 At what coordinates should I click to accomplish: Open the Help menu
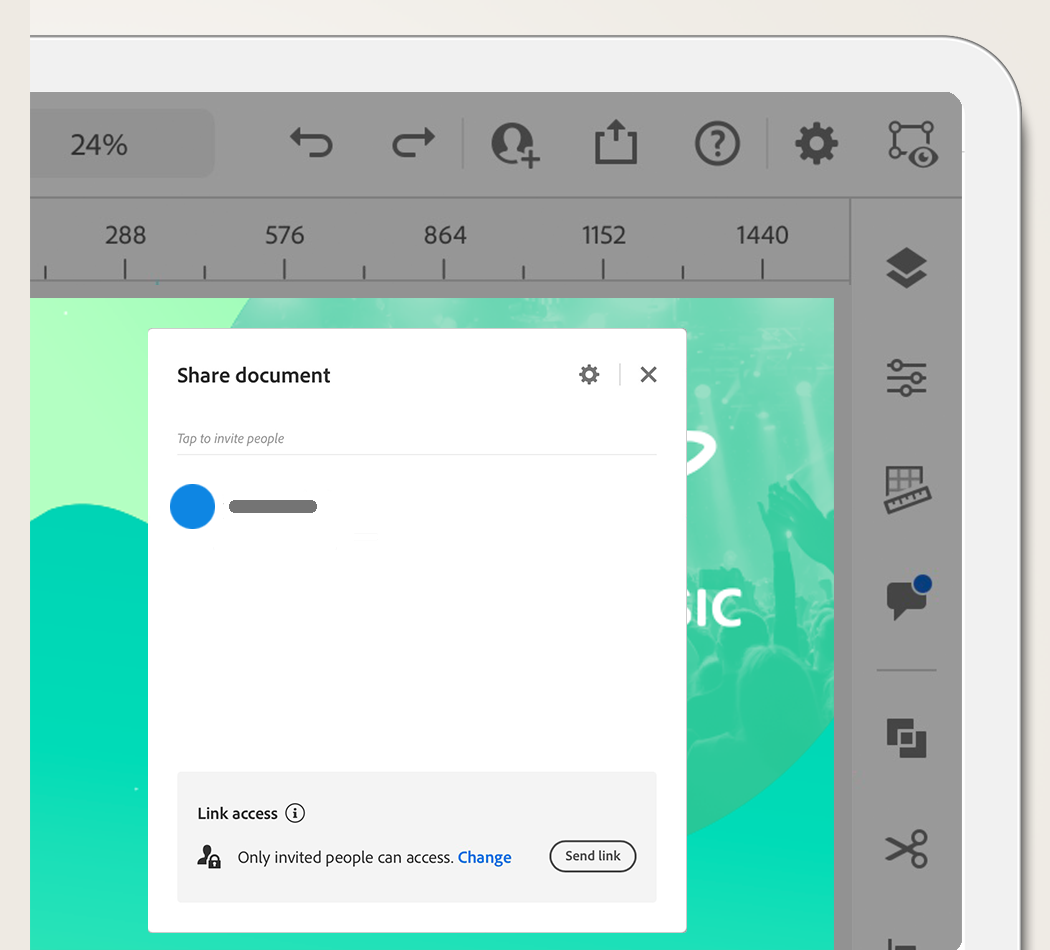[x=716, y=143]
